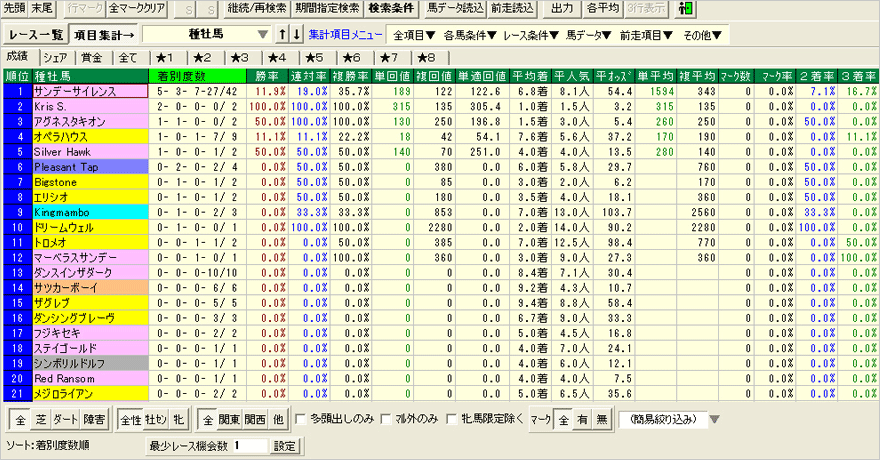Viewport: 880px width, 460px height.
Task: Expand 前走項目▼ menu
Action: point(646,35)
